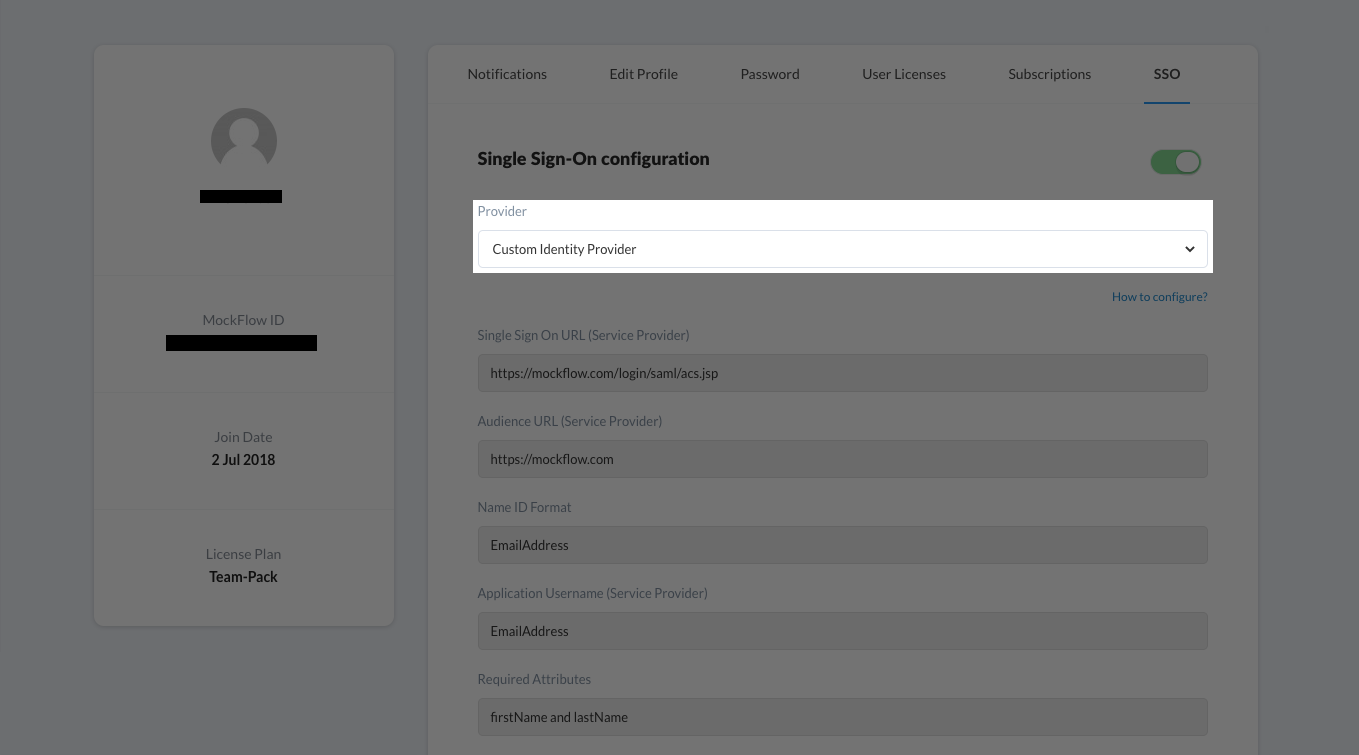Click the Team-Pack license plan text

coord(243,577)
